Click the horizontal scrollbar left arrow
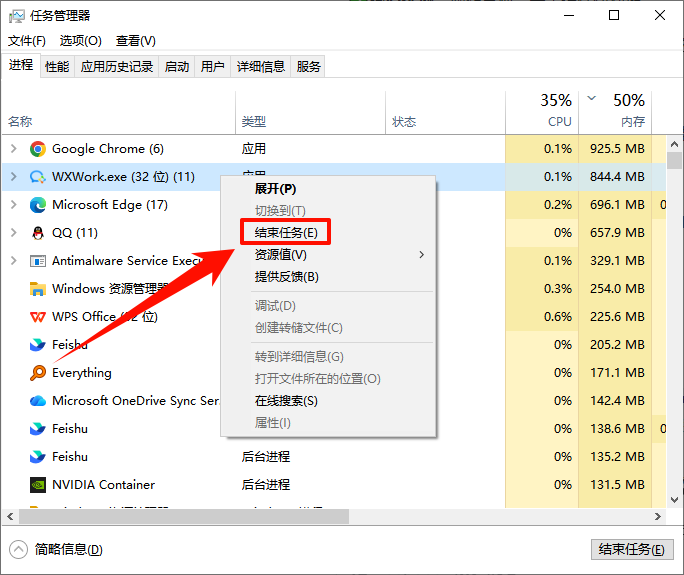This screenshot has width=684, height=575. tap(10, 517)
